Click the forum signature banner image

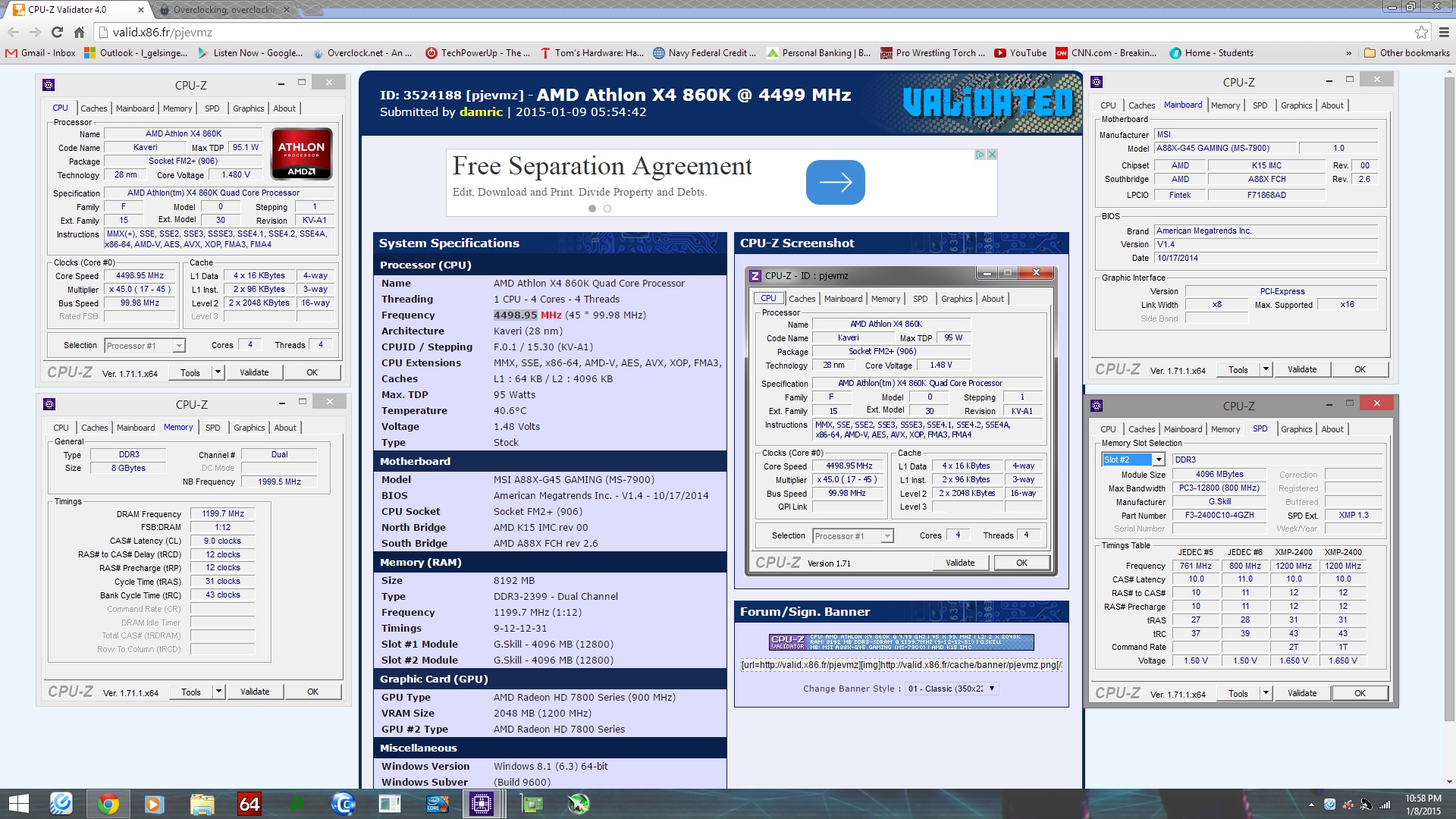click(x=901, y=642)
